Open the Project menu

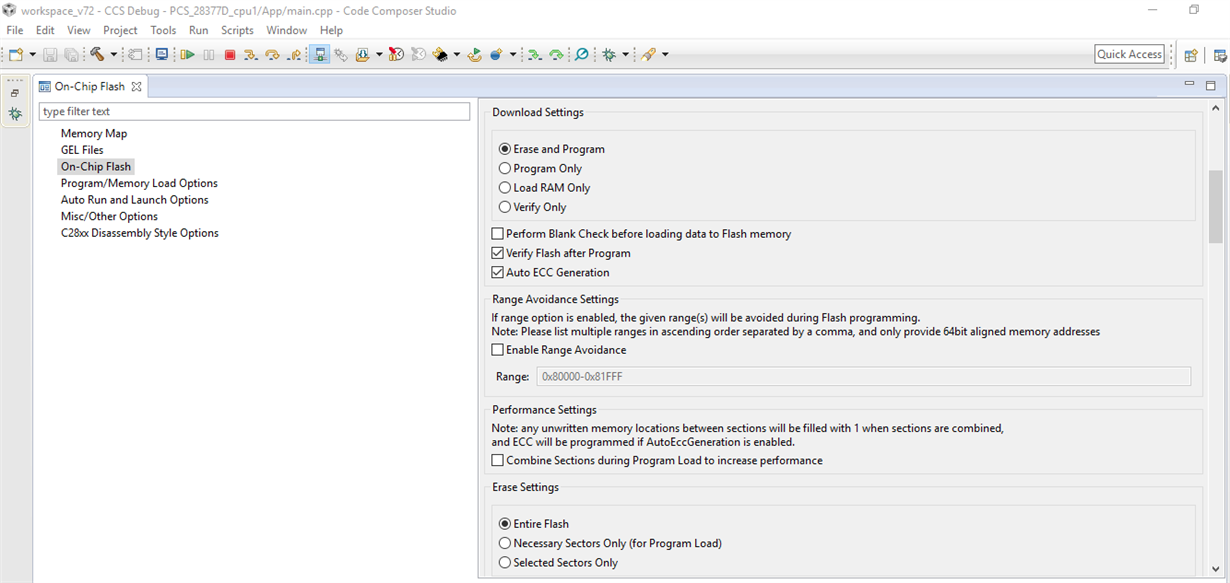(121, 30)
